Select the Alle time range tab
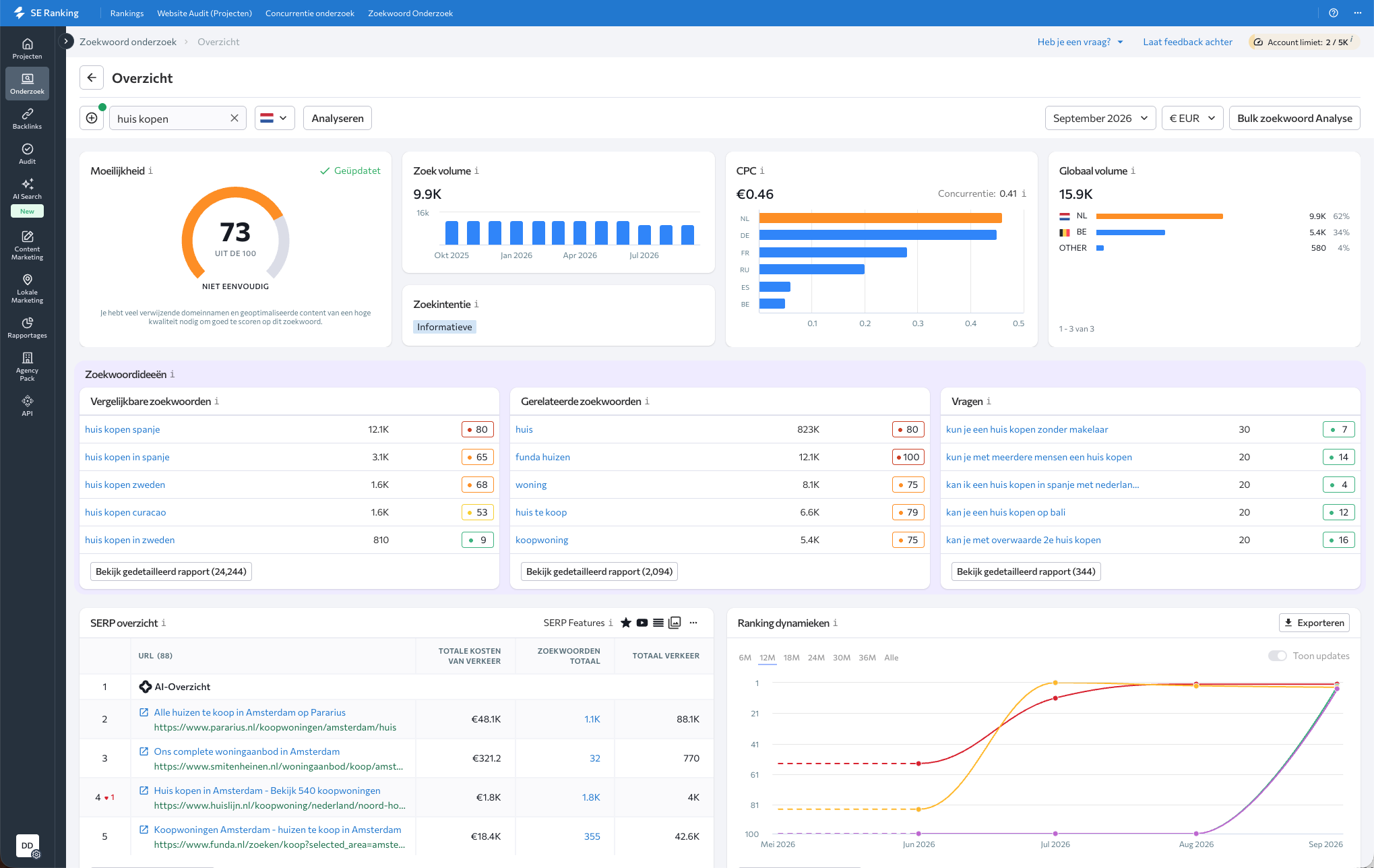Screen dimensions: 1374x868 tap(891, 658)
